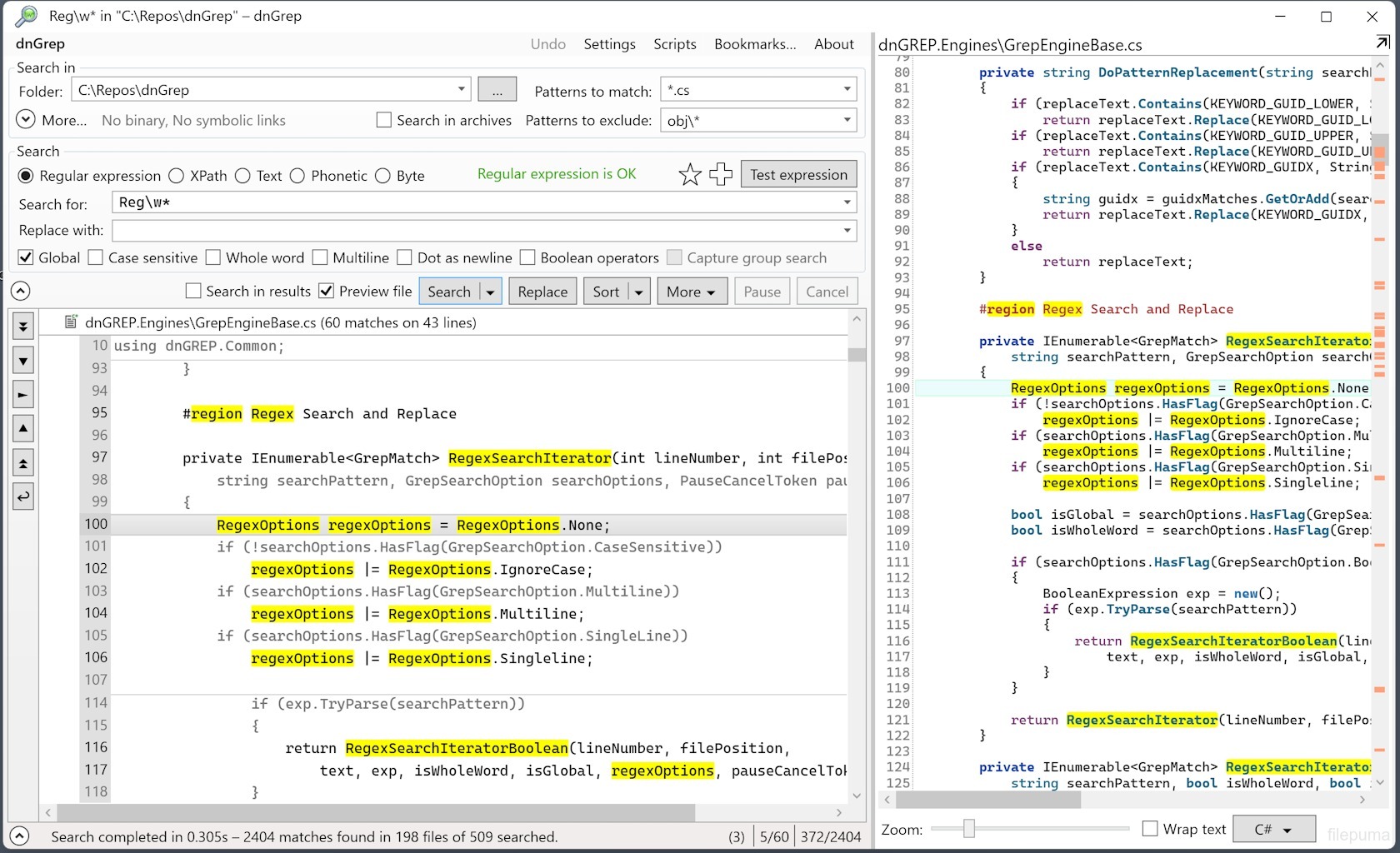Expand the Sort button dropdown arrow
The width and height of the screenshot is (1400, 853).
[638, 292]
